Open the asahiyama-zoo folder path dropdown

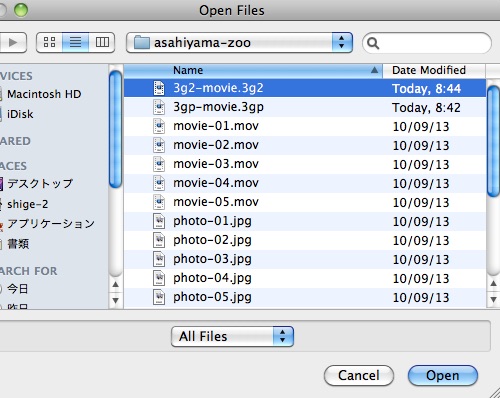pos(239,42)
